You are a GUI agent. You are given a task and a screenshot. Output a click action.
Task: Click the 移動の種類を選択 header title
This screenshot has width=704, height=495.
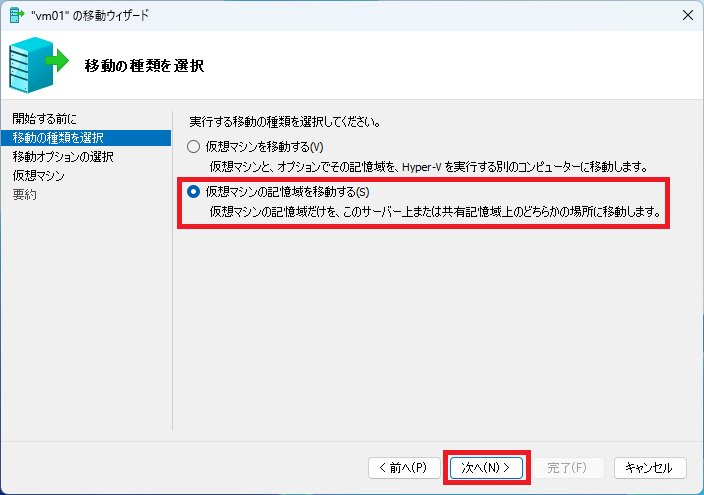pyautogui.click(x=144, y=66)
